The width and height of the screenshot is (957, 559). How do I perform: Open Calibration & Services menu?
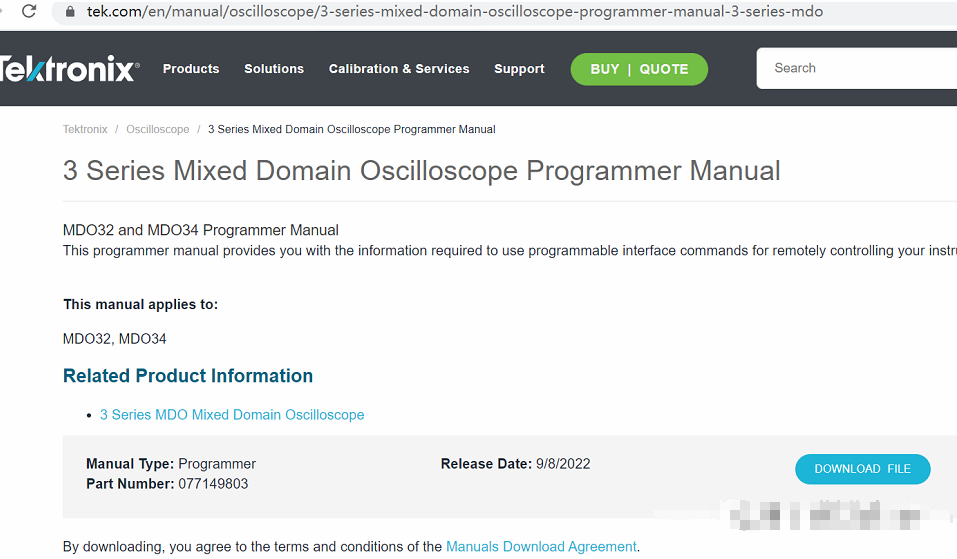[399, 69]
